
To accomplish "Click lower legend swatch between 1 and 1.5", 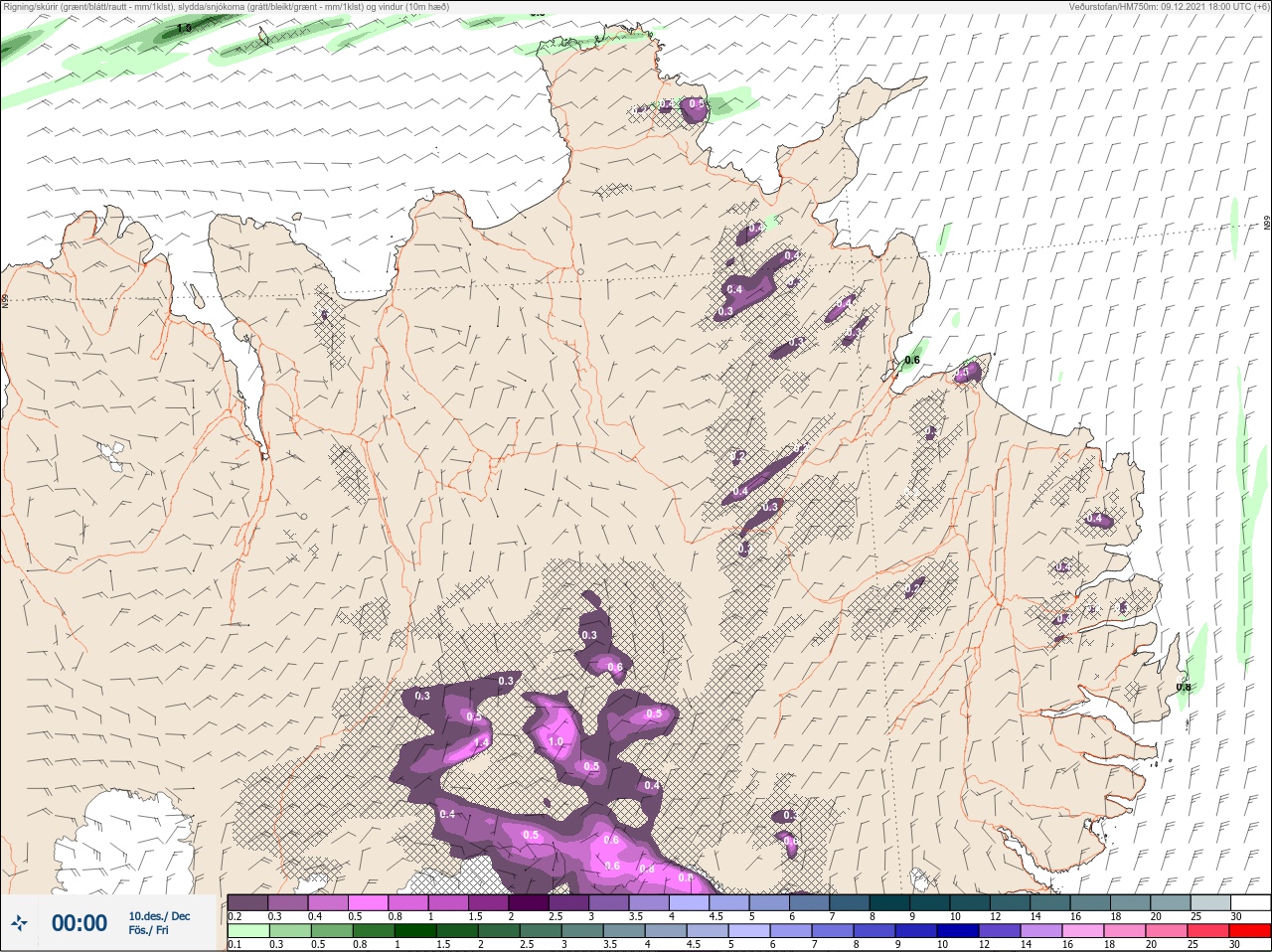I will (414, 931).
